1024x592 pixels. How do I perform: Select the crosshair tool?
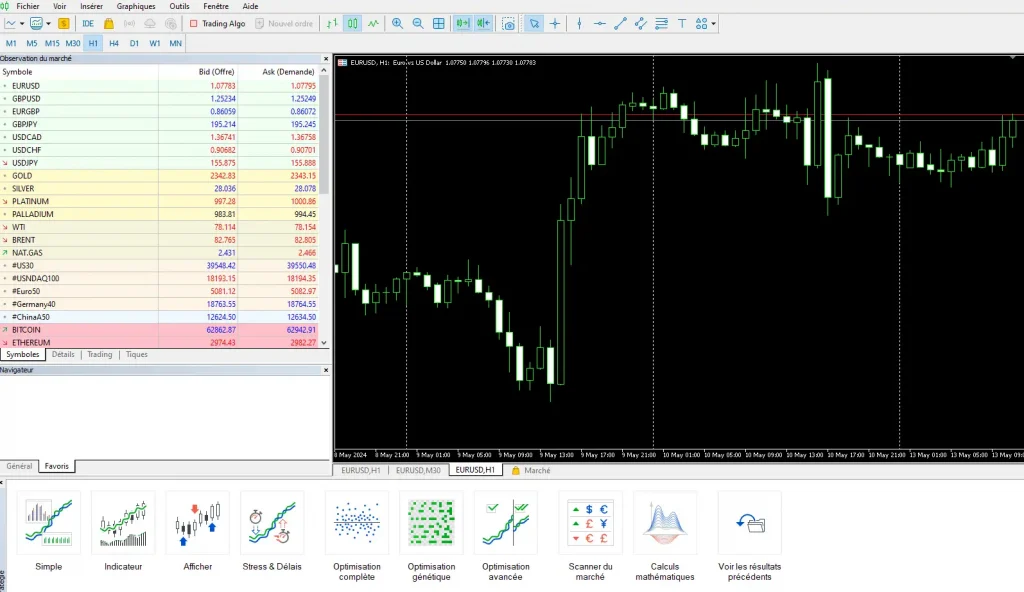555,24
